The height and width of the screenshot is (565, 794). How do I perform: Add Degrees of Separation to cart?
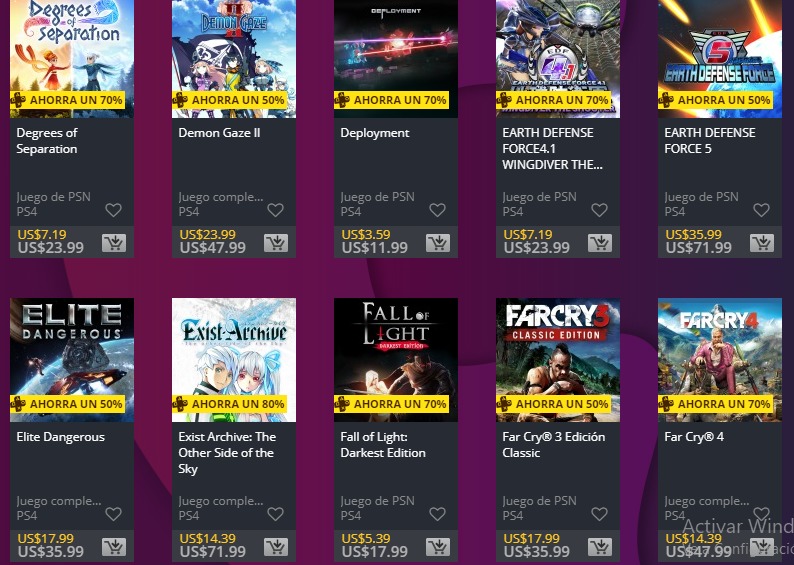click(114, 243)
